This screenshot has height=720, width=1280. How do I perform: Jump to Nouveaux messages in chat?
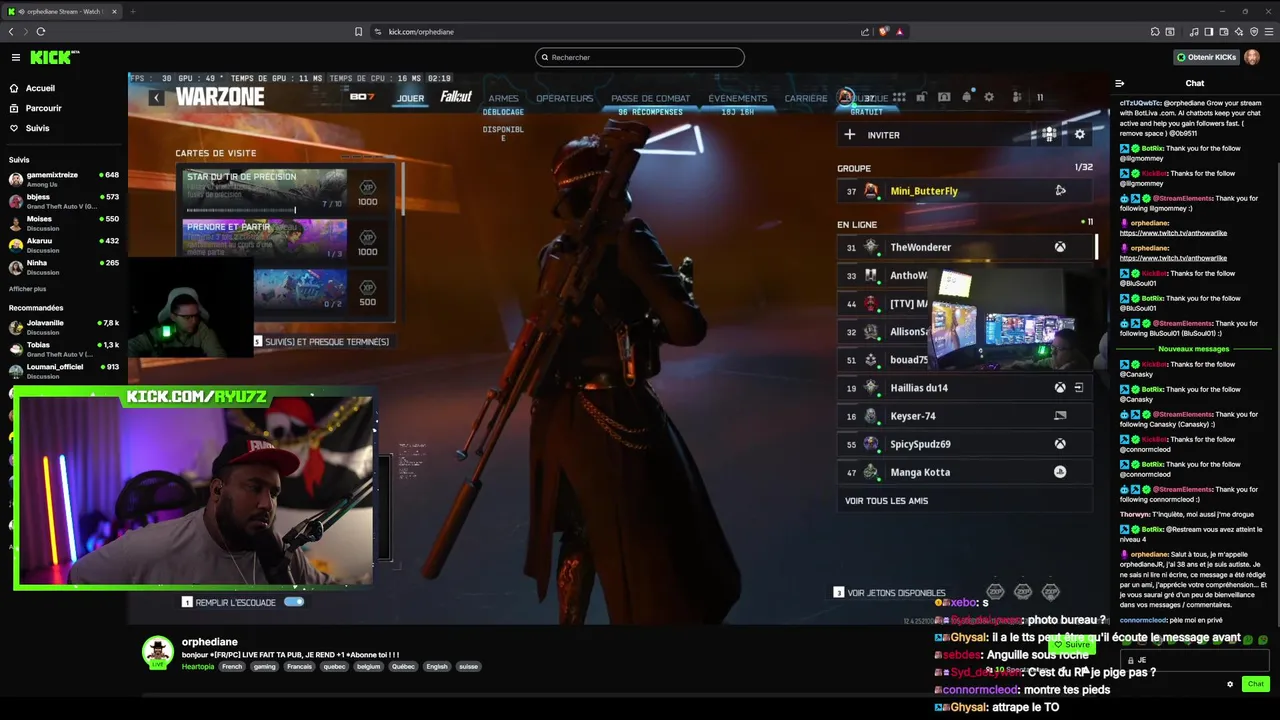click(x=1194, y=349)
